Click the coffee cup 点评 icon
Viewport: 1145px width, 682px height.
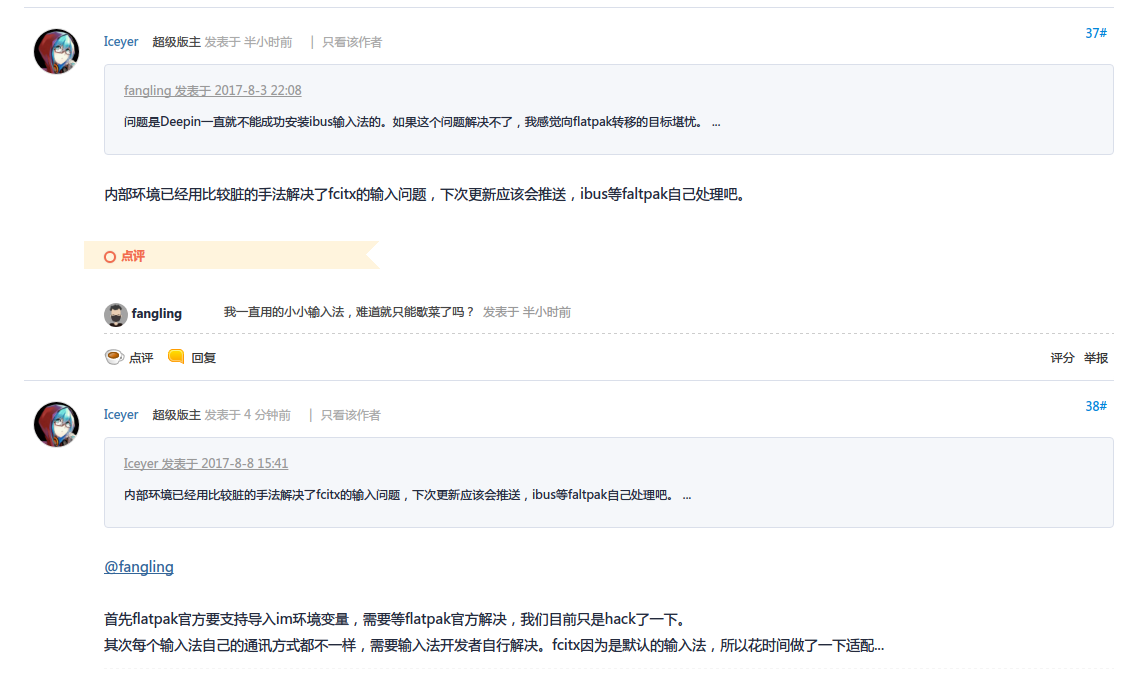pos(114,357)
